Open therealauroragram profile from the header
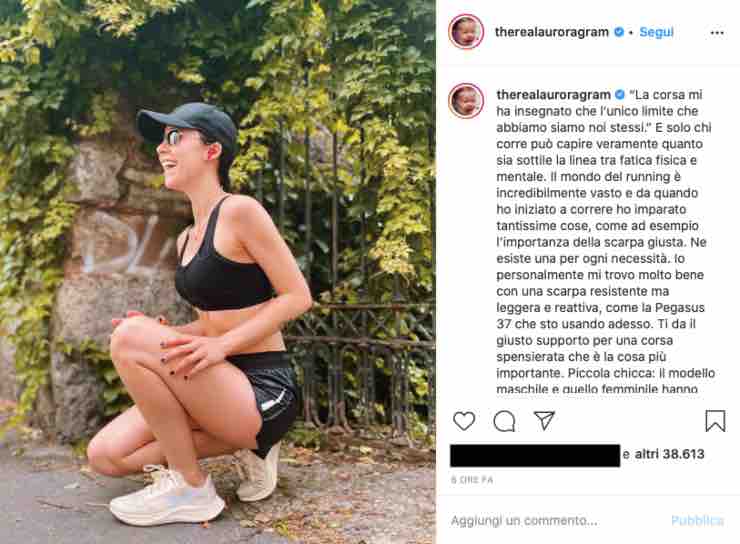 (x=552, y=32)
